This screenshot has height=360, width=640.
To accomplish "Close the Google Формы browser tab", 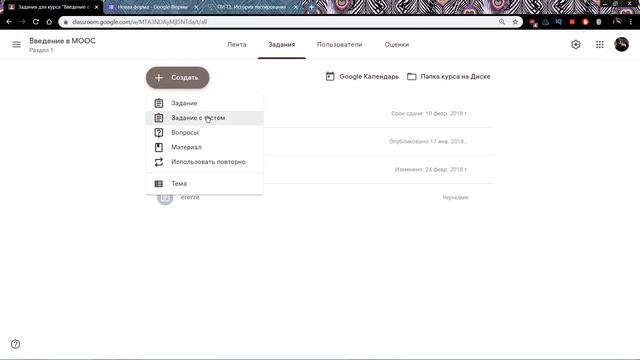I will pyautogui.click(x=196, y=7).
